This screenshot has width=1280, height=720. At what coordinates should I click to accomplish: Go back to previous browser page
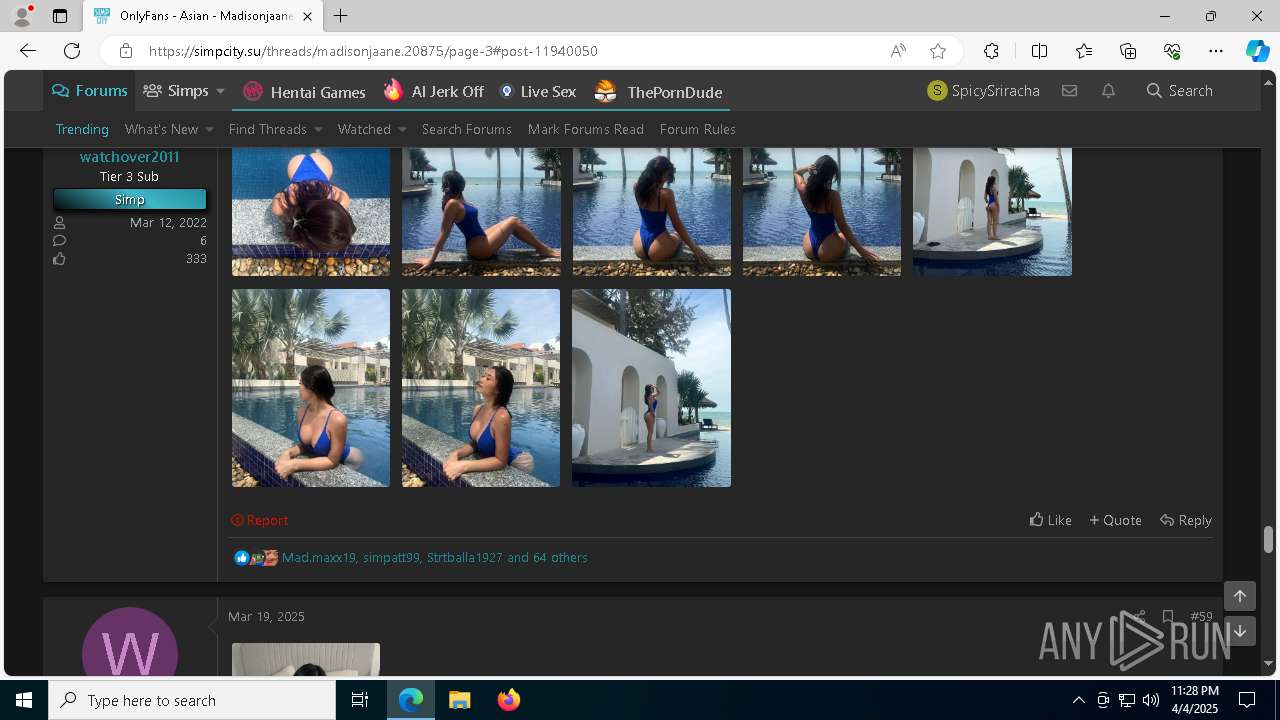click(28, 51)
